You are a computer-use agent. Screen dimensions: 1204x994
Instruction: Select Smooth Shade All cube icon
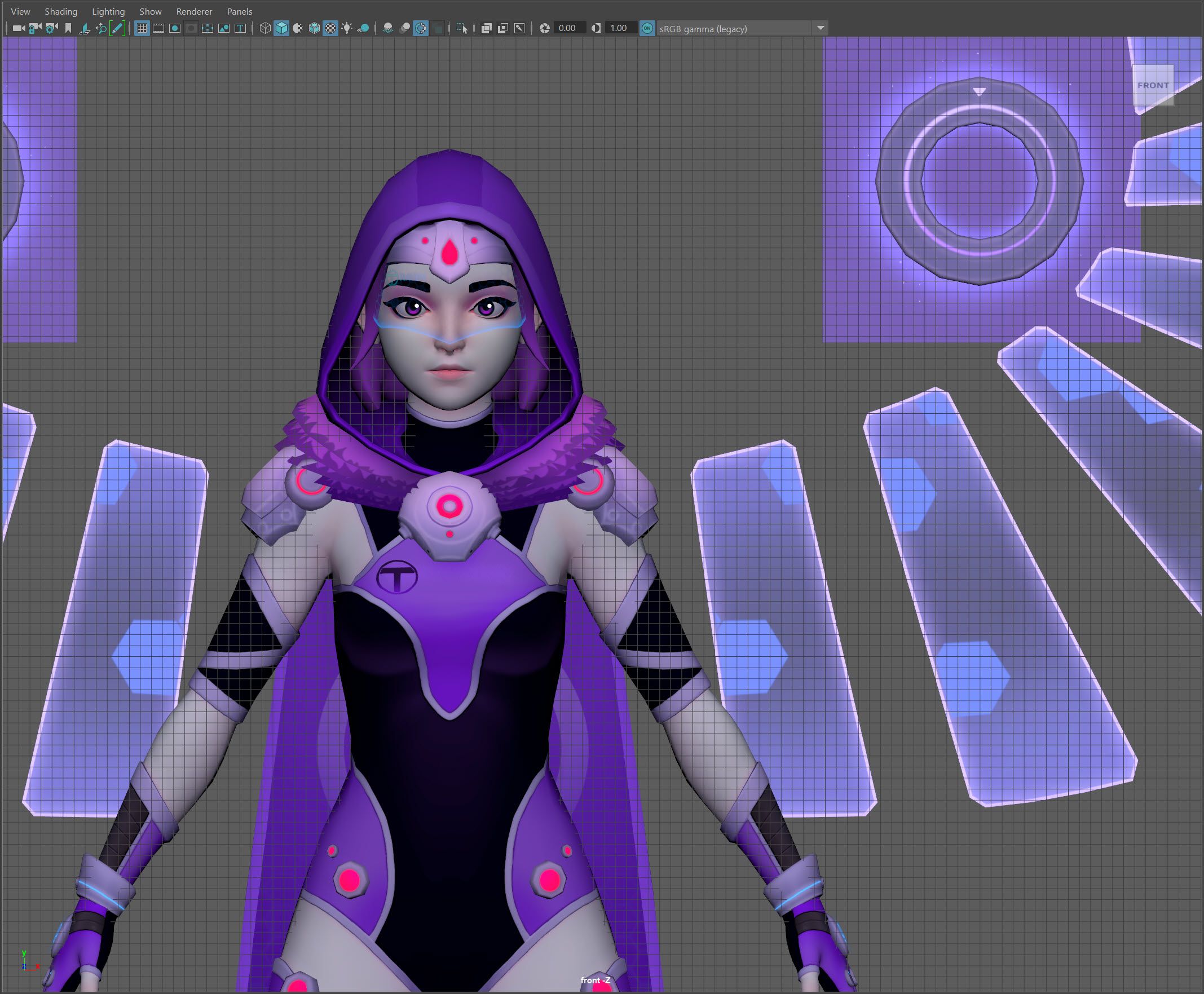tap(281, 28)
